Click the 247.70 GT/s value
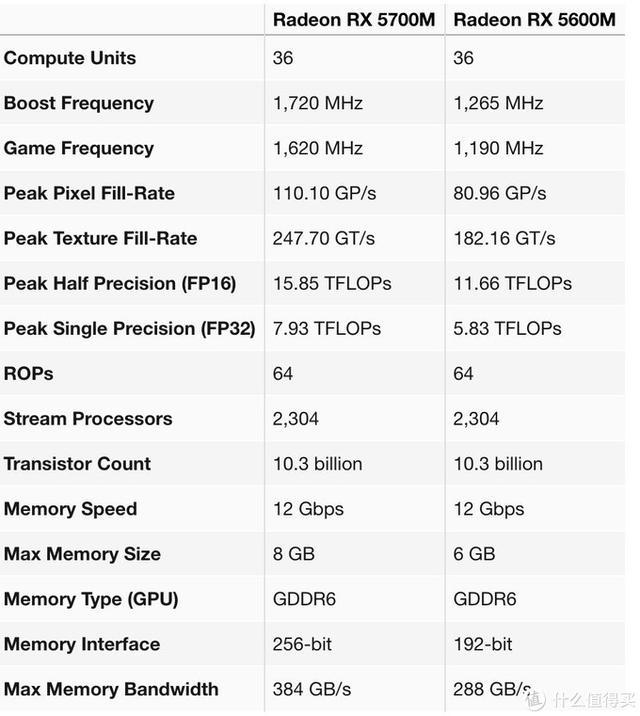This screenshot has height=716, width=640. (324, 238)
